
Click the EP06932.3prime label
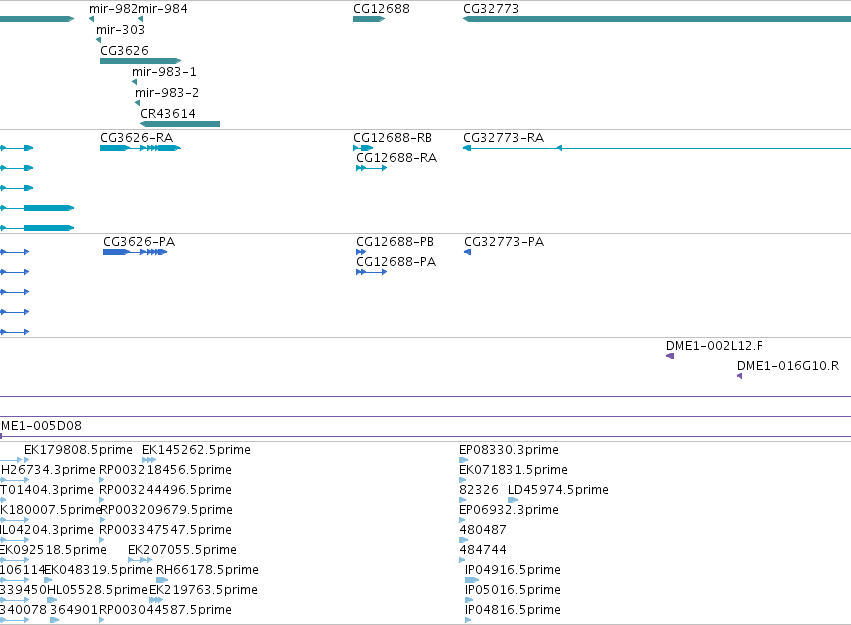pos(509,510)
